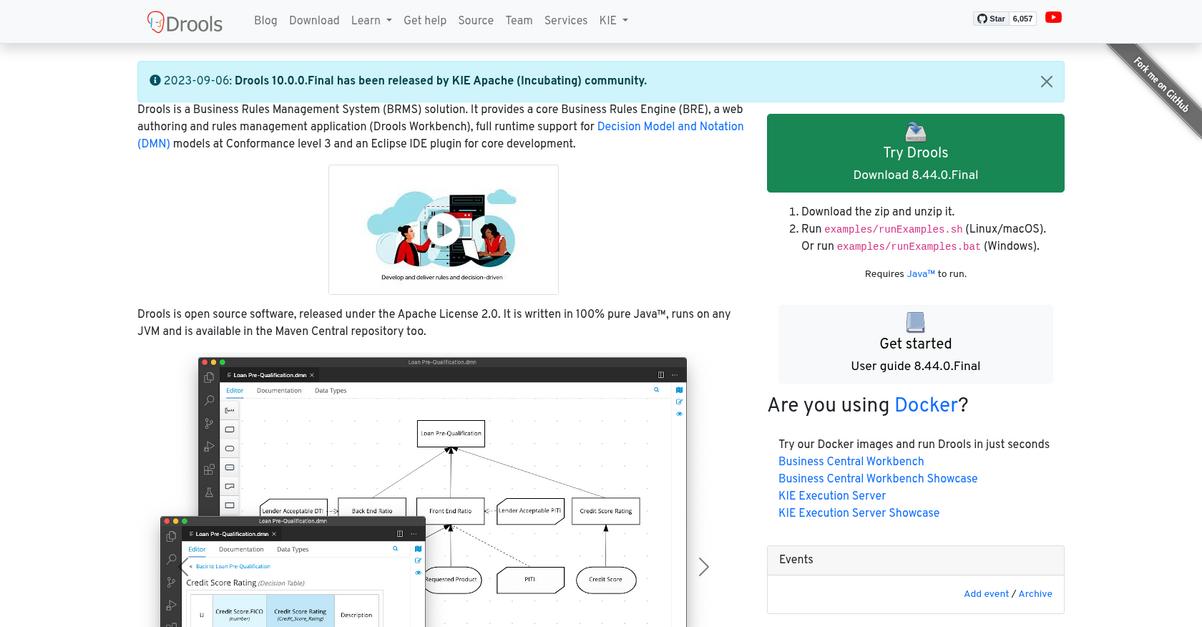Click the GitHub Star button

coord(991,18)
